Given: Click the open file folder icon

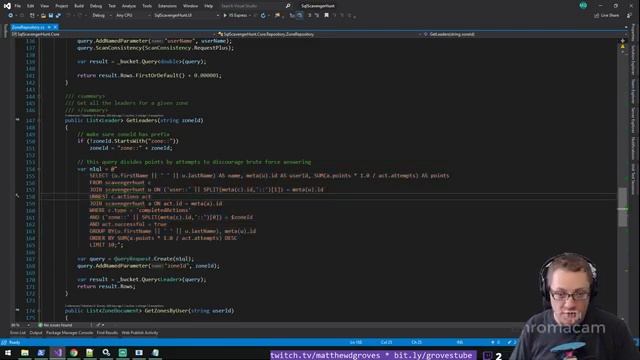Looking at the screenshot, I should (x=43, y=16).
